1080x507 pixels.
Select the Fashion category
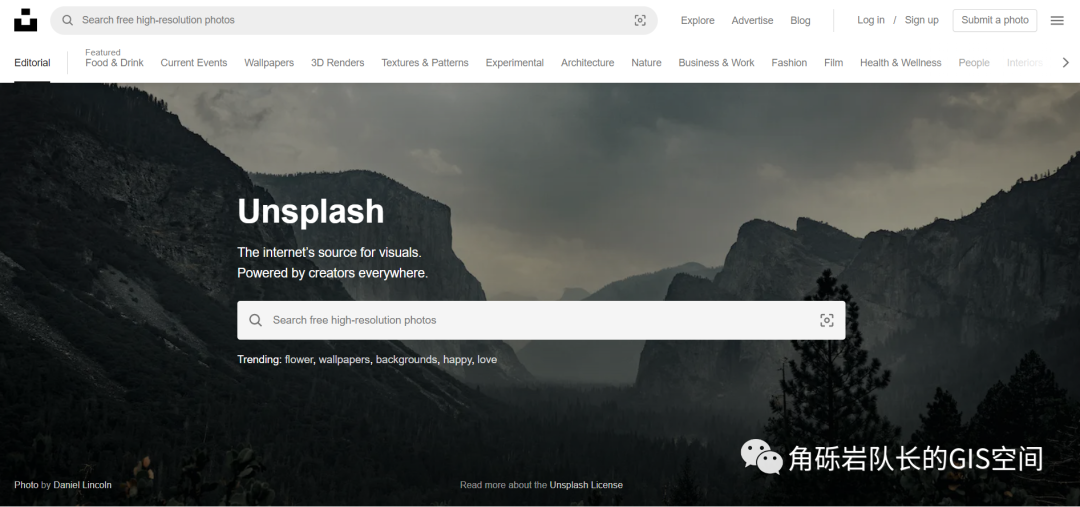(x=789, y=63)
